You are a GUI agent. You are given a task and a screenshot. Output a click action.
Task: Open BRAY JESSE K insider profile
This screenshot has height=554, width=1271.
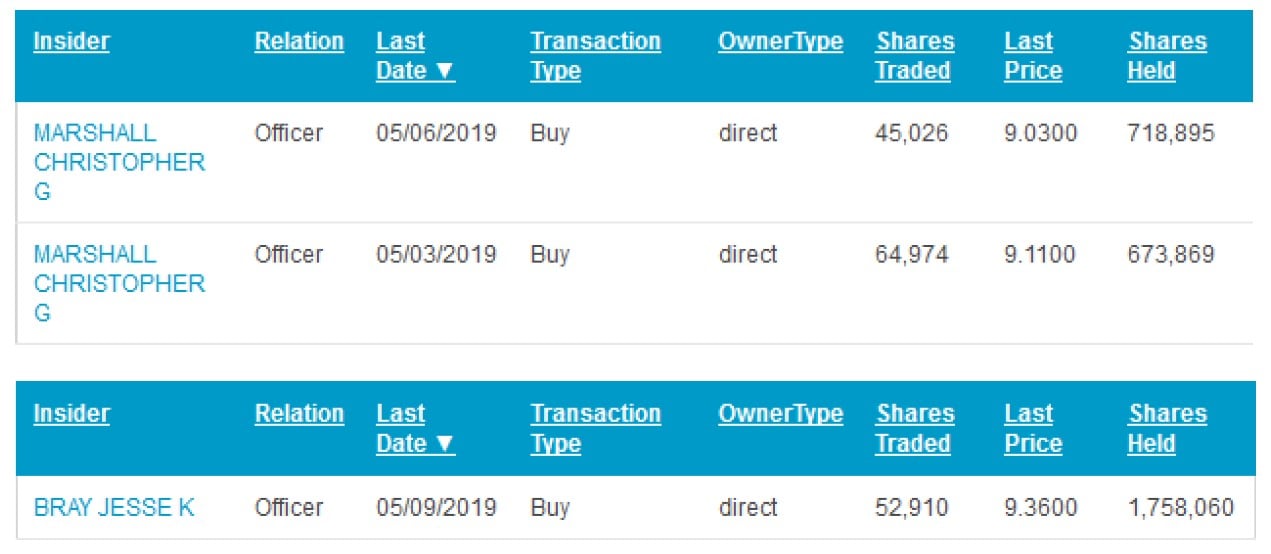pyautogui.click(x=114, y=508)
